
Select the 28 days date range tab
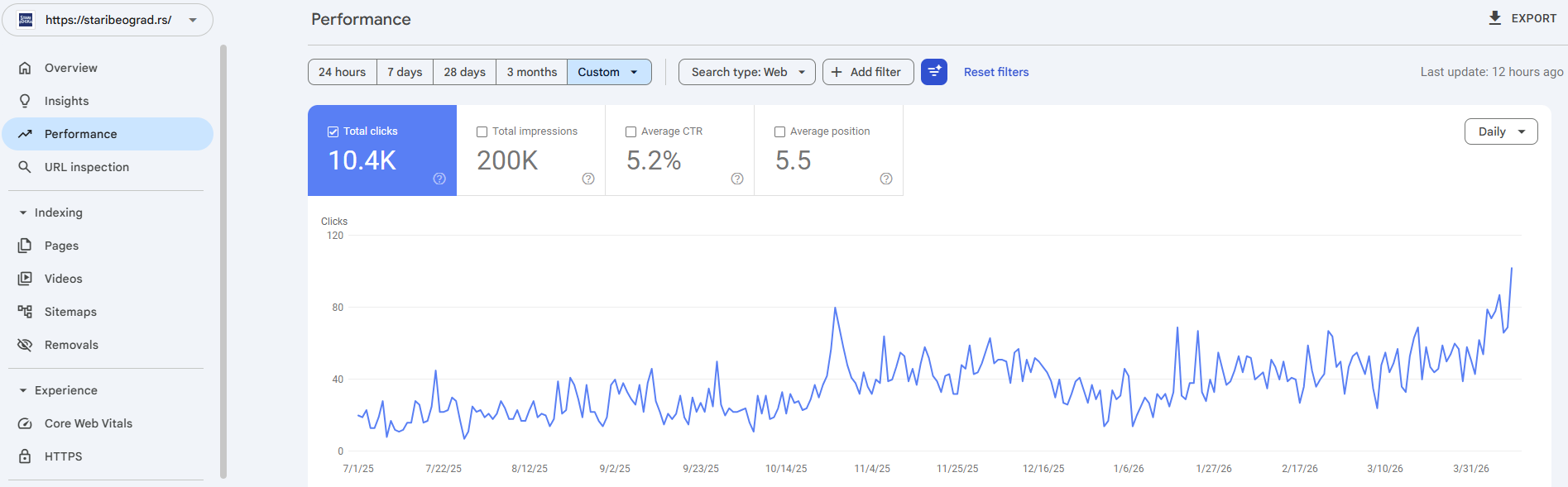464,72
